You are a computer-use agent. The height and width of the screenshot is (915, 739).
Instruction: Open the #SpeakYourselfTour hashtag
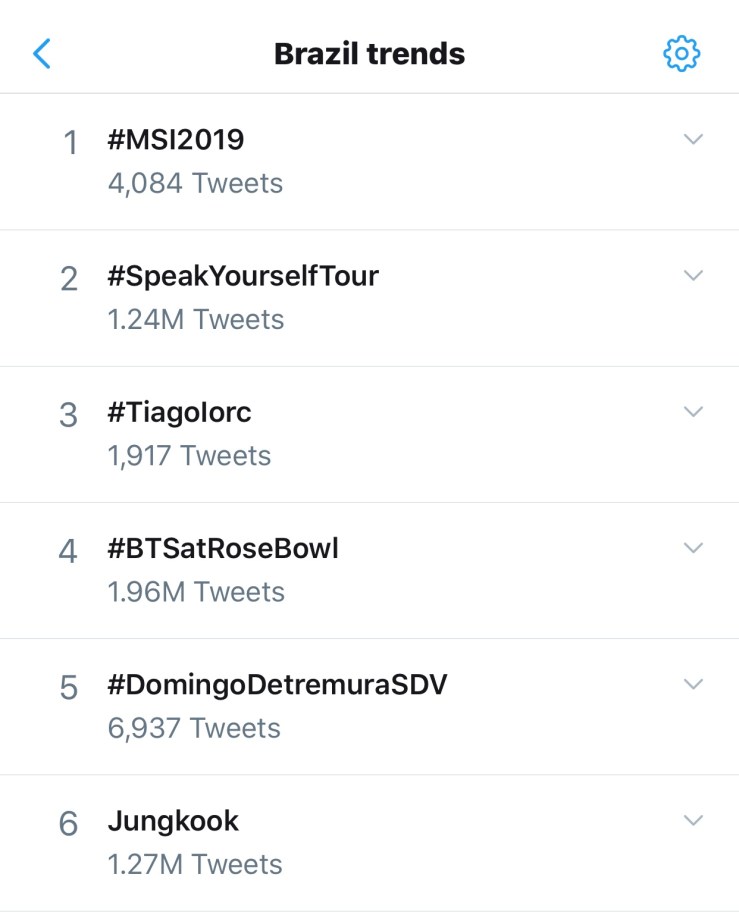[x=243, y=276]
